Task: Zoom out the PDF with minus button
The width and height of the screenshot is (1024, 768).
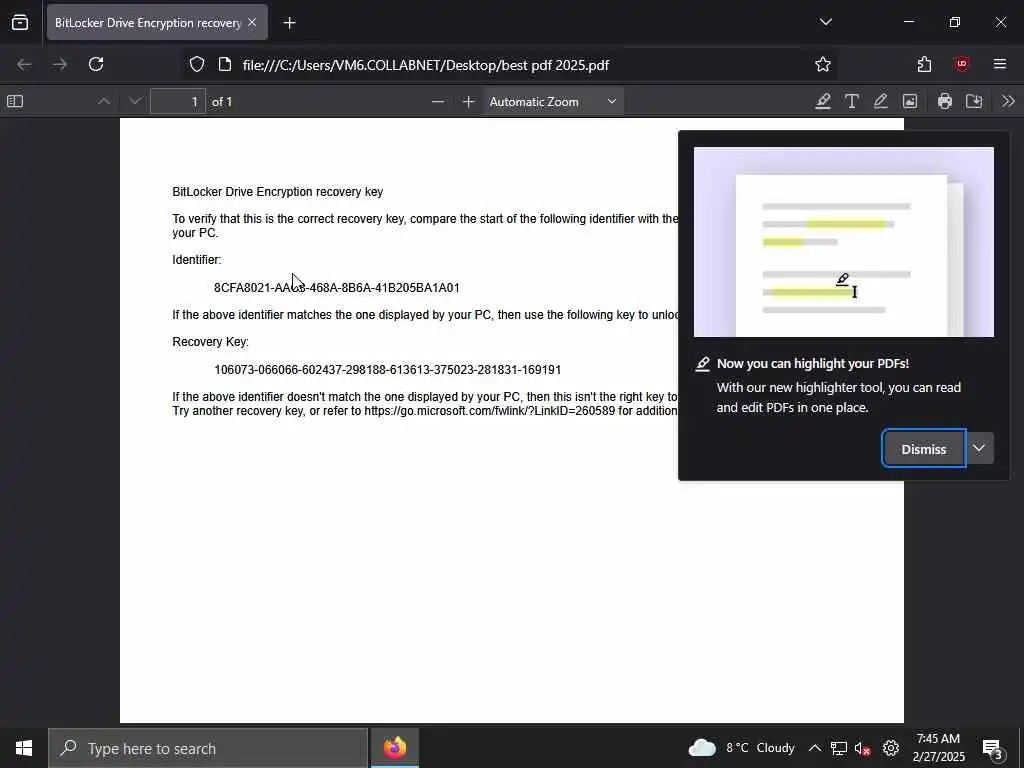Action: tap(438, 101)
